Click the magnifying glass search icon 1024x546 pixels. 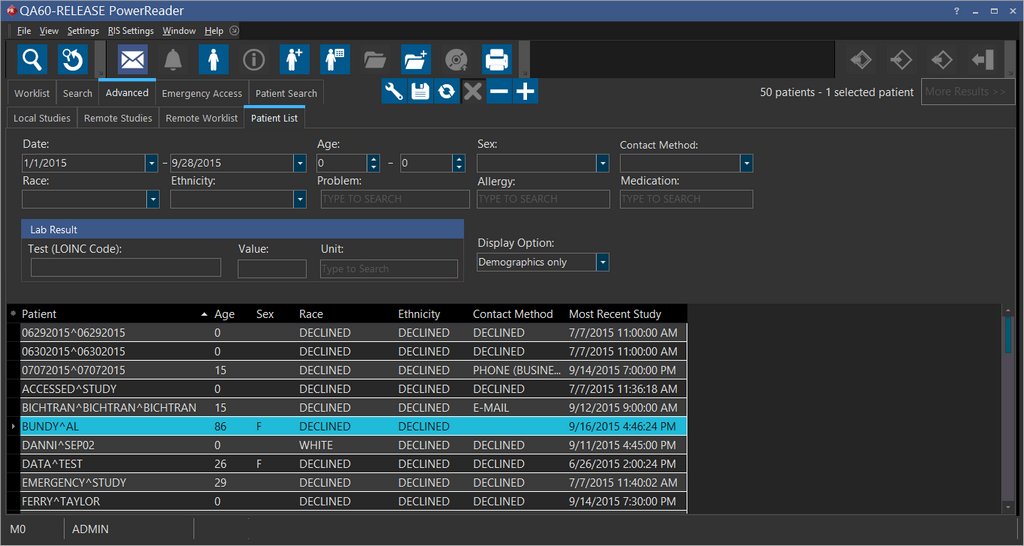coord(32,59)
